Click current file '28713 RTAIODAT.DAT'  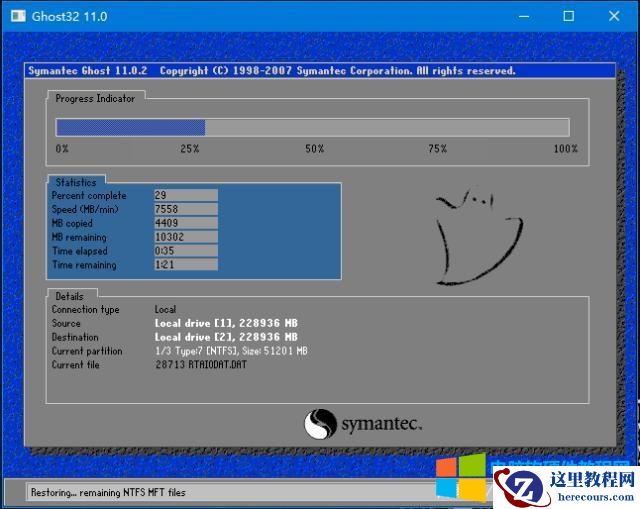[x=201, y=365]
